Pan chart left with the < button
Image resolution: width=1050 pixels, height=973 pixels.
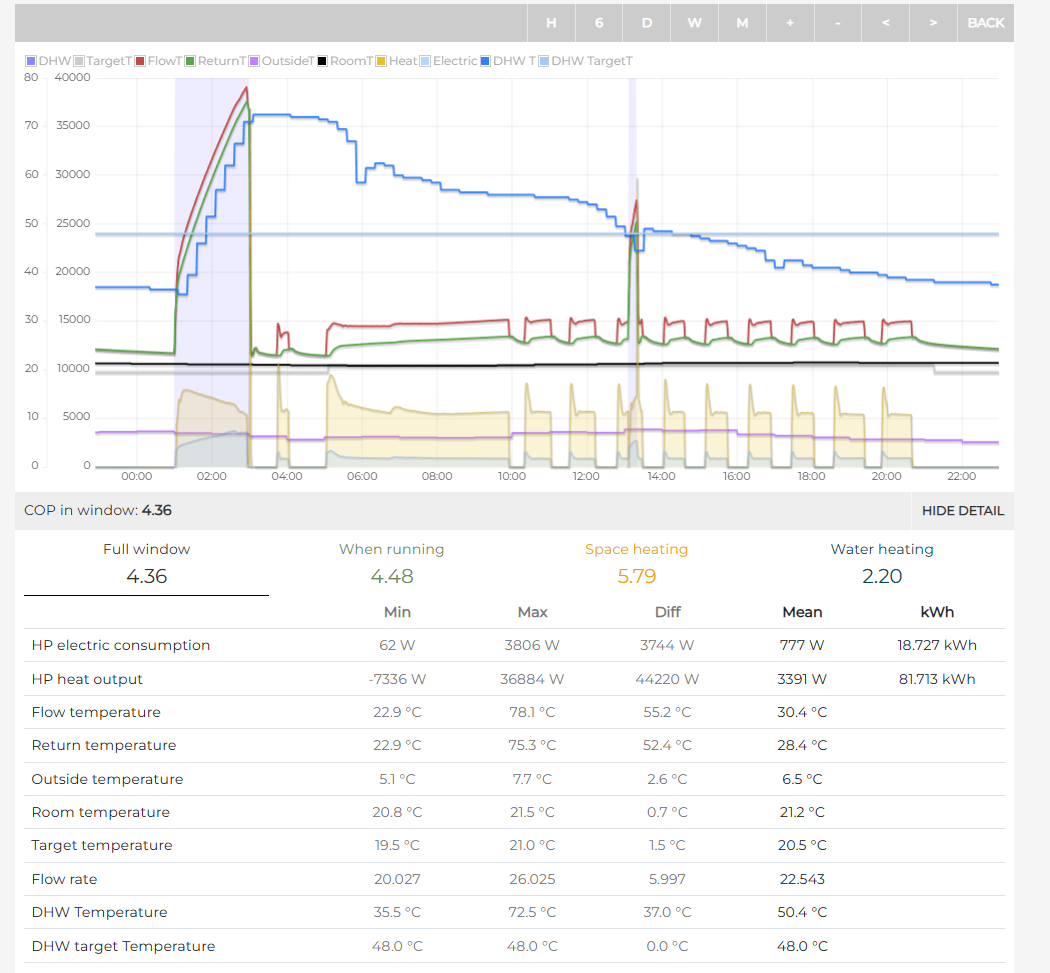click(x=886, y=23)
